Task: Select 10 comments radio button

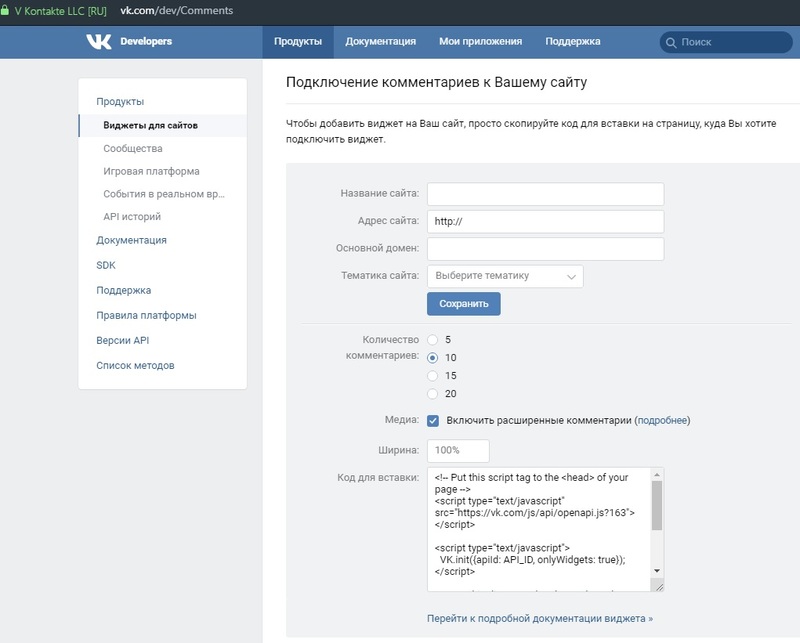Action: [433, 358]
